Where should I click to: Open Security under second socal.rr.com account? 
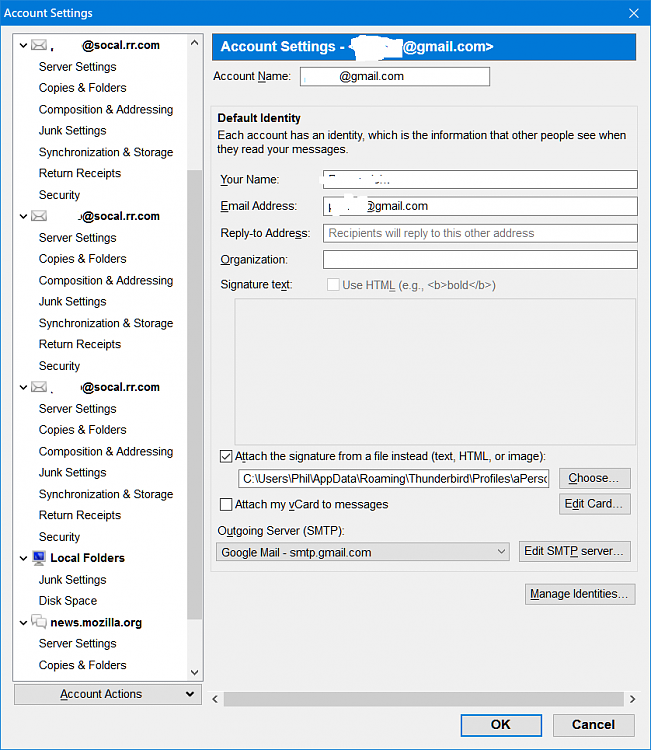click(59, 366)
